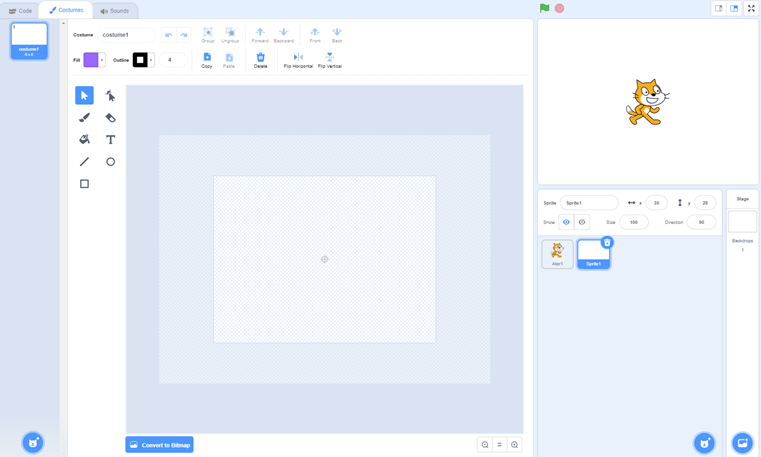Reset canvas zoom to default

click(x=499, y=444)
